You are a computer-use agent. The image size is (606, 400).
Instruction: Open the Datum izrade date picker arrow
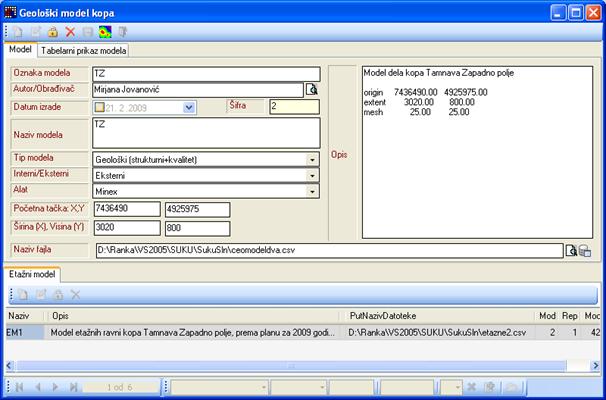coord(190,107)
